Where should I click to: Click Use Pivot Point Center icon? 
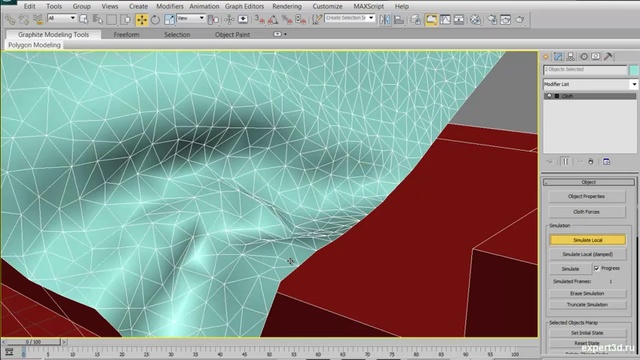[x=213, y=19]
